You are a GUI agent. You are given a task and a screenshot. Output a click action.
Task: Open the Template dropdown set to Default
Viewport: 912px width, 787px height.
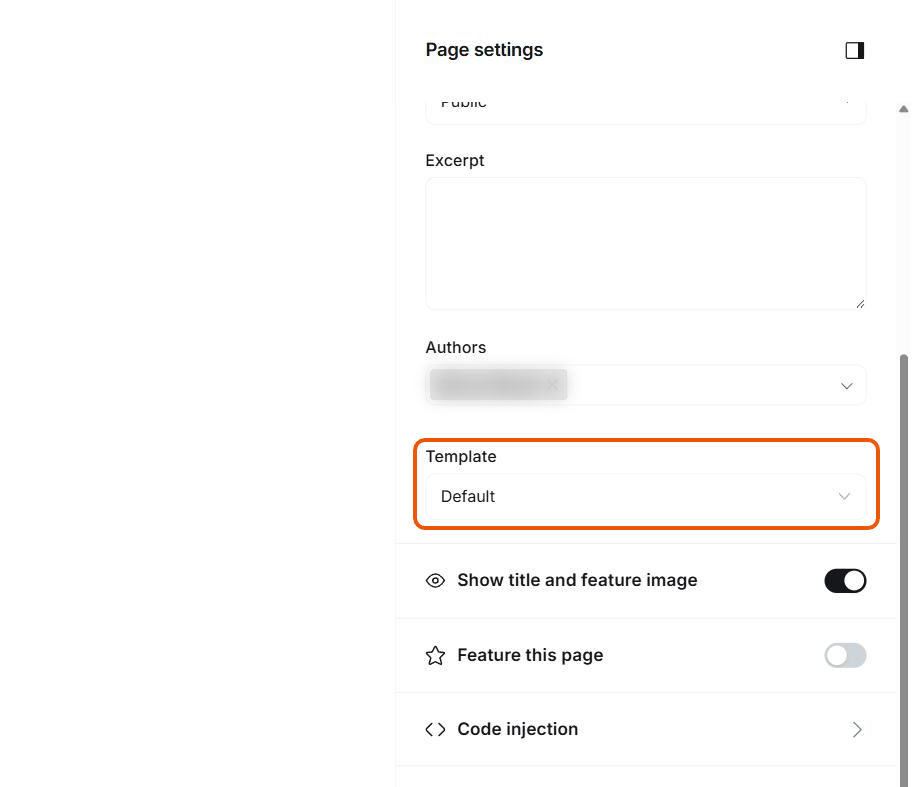point(646,497)
